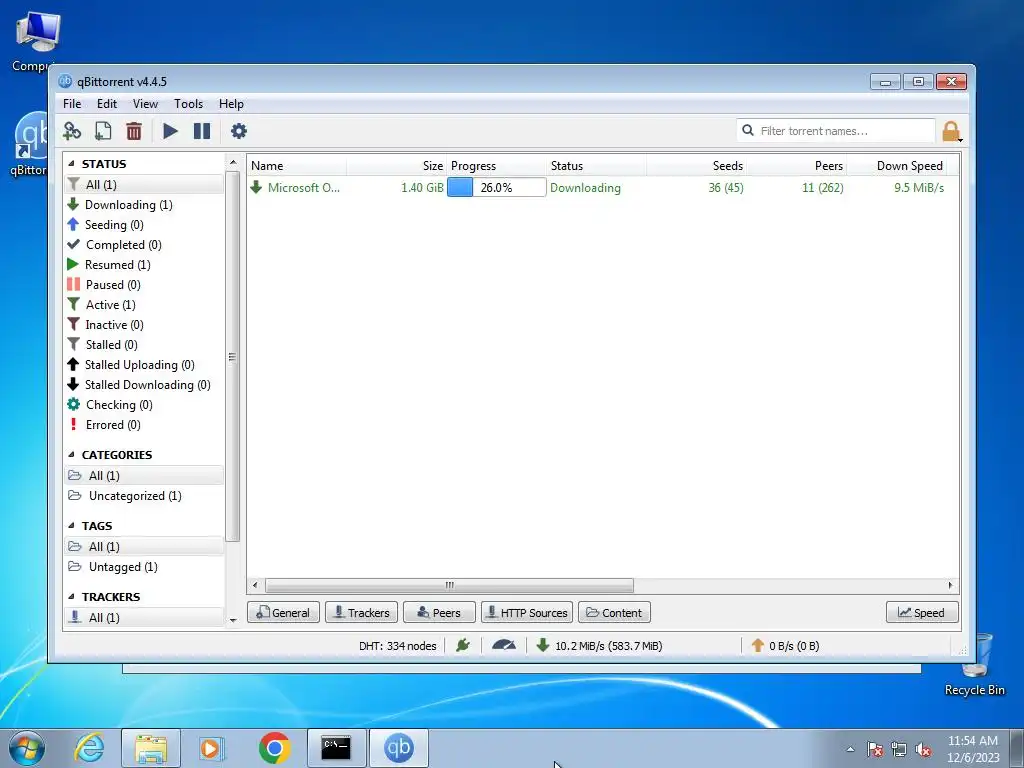Resume torrent with the play icon

pyautogui.click(x=170, y=131)
